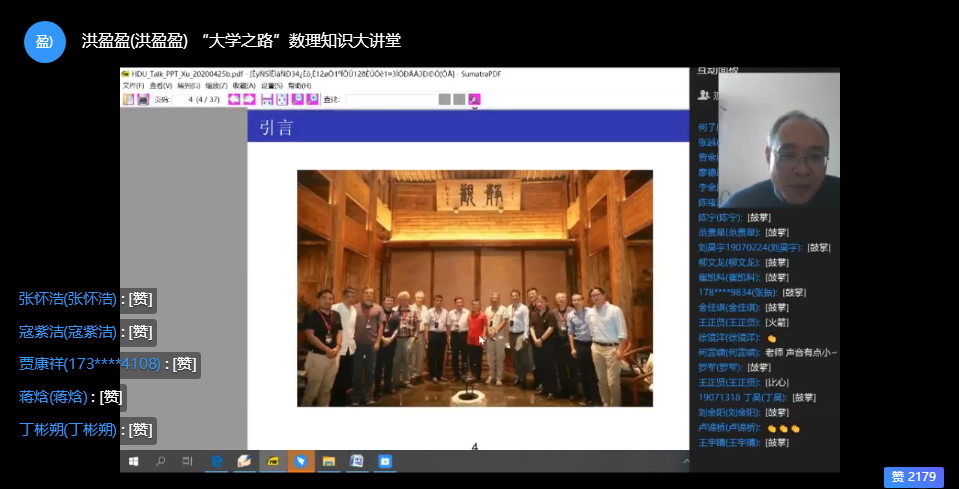Click the blue 赞 2179 like button
Screen dimensions: 959x489
913,477
